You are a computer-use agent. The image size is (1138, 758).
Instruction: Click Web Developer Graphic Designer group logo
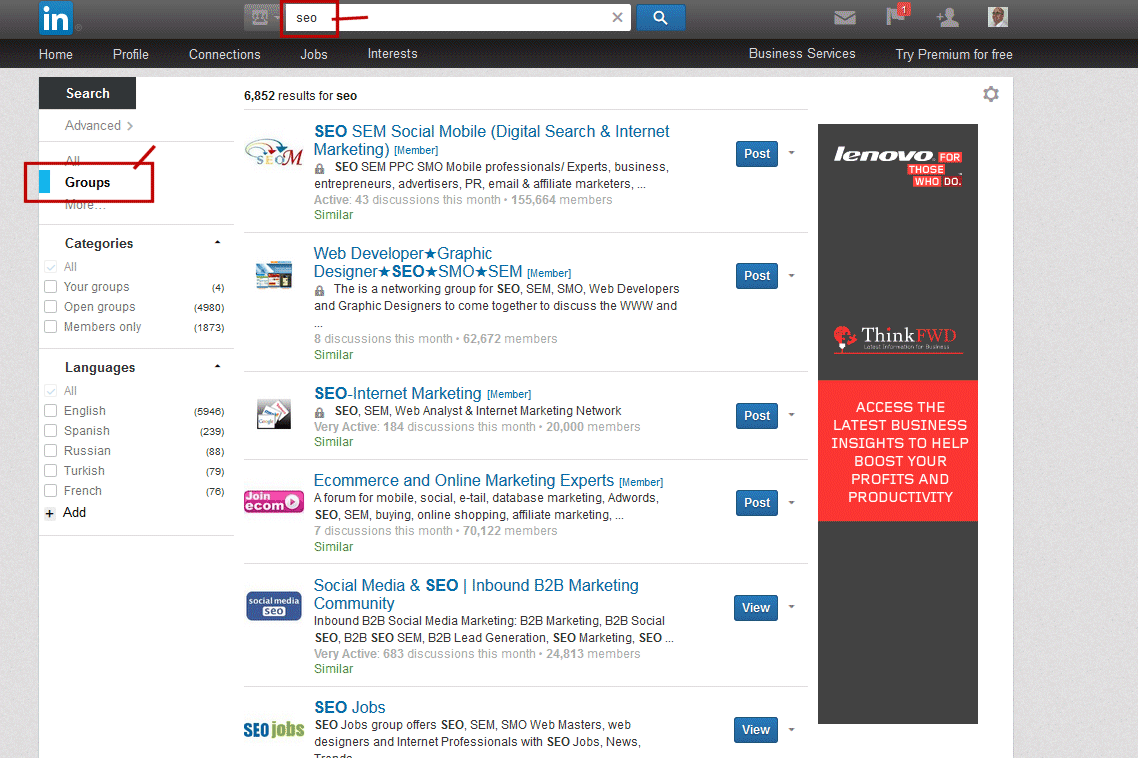coord(274,274)
